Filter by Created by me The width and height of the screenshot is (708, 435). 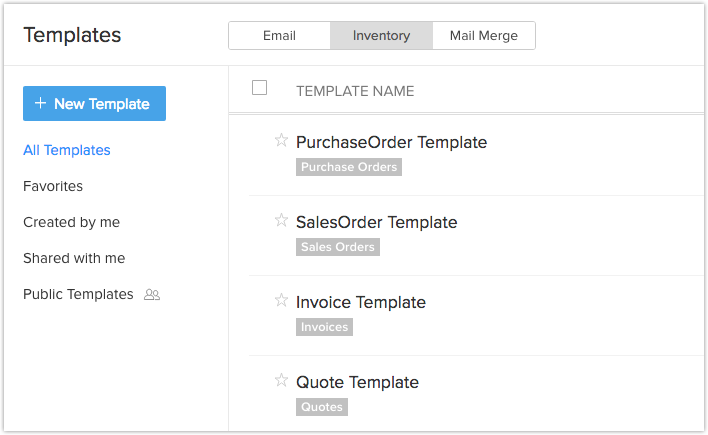coord(71,222)
